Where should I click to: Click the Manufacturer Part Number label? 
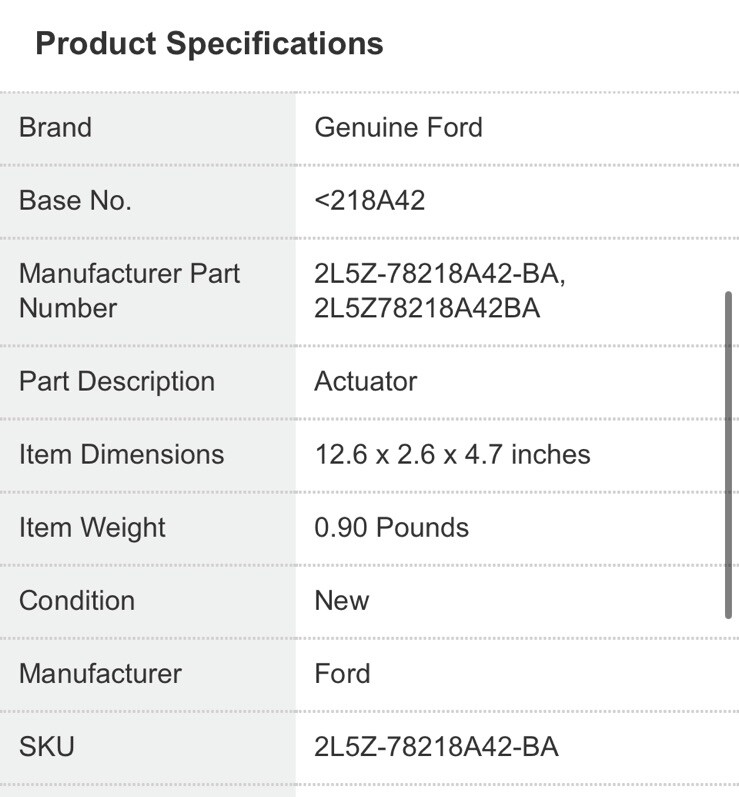click(x=129, y=291)
